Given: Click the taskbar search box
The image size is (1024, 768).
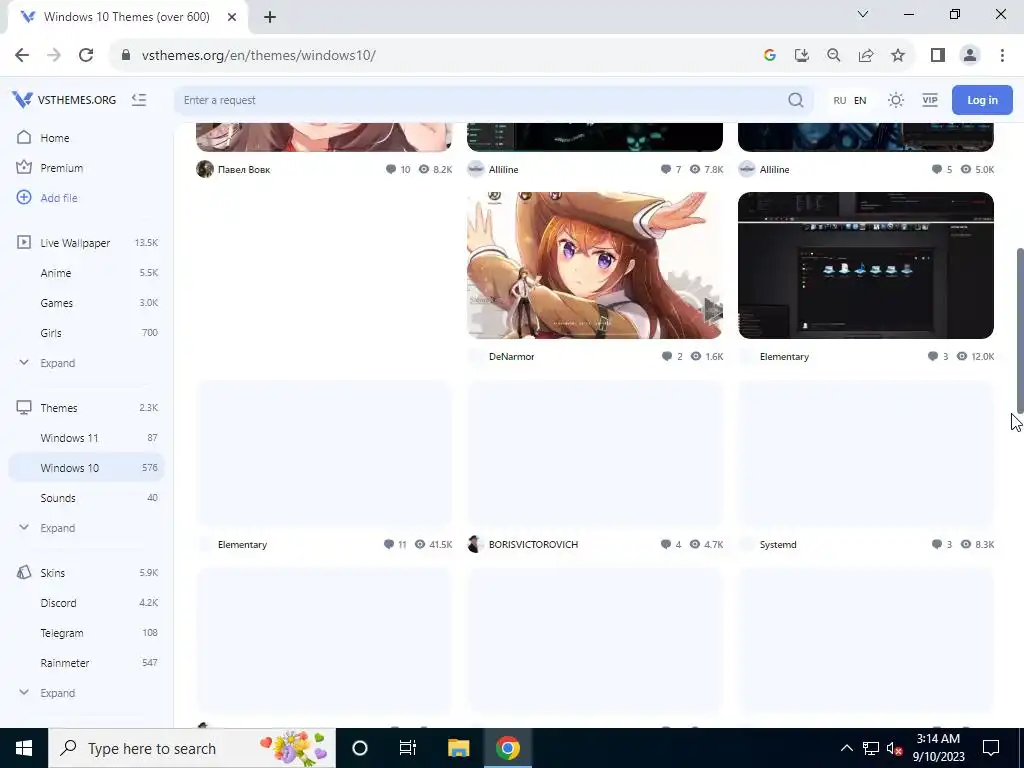Looking at the screenshot, I should coord(192,748).
